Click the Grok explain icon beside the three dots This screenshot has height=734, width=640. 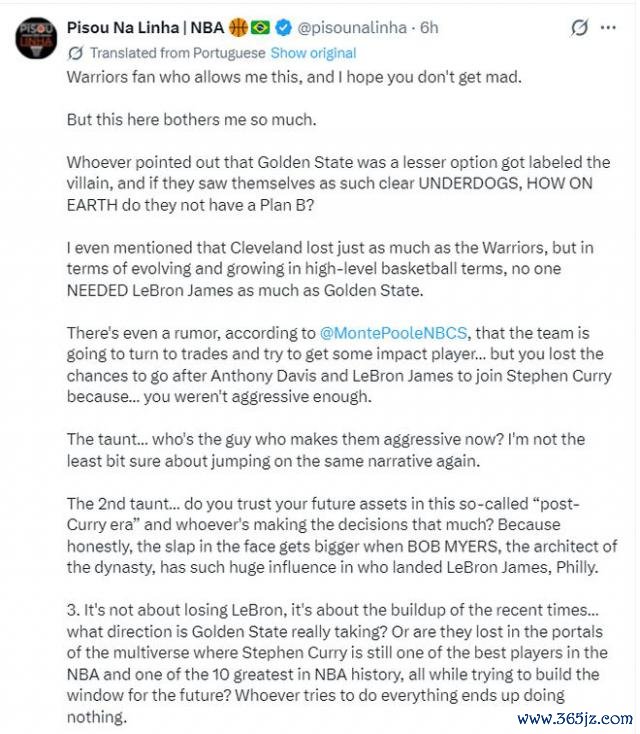point(579,28)
